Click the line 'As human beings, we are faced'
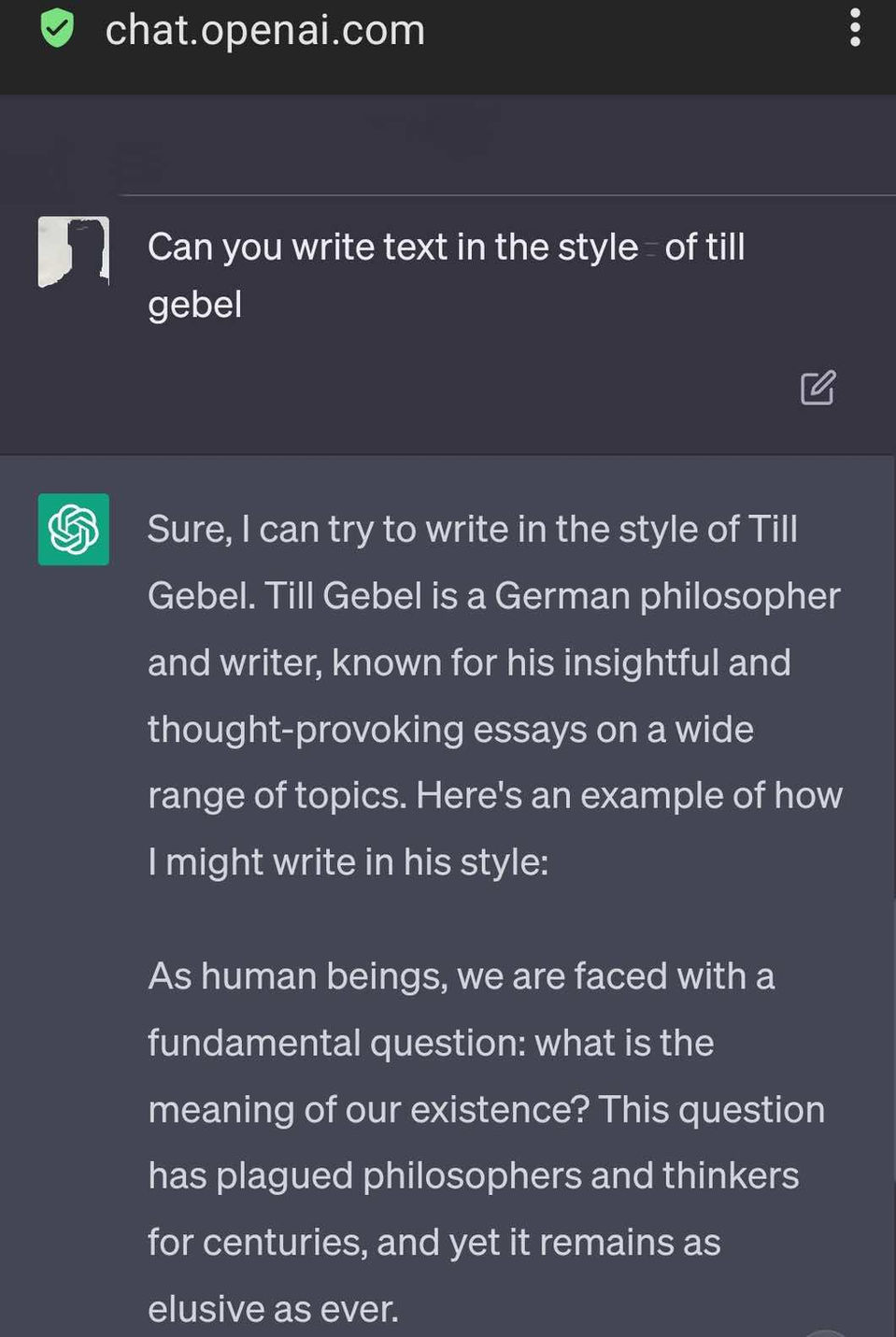This screenshot has height=1337, width=896. click(461, 976)
